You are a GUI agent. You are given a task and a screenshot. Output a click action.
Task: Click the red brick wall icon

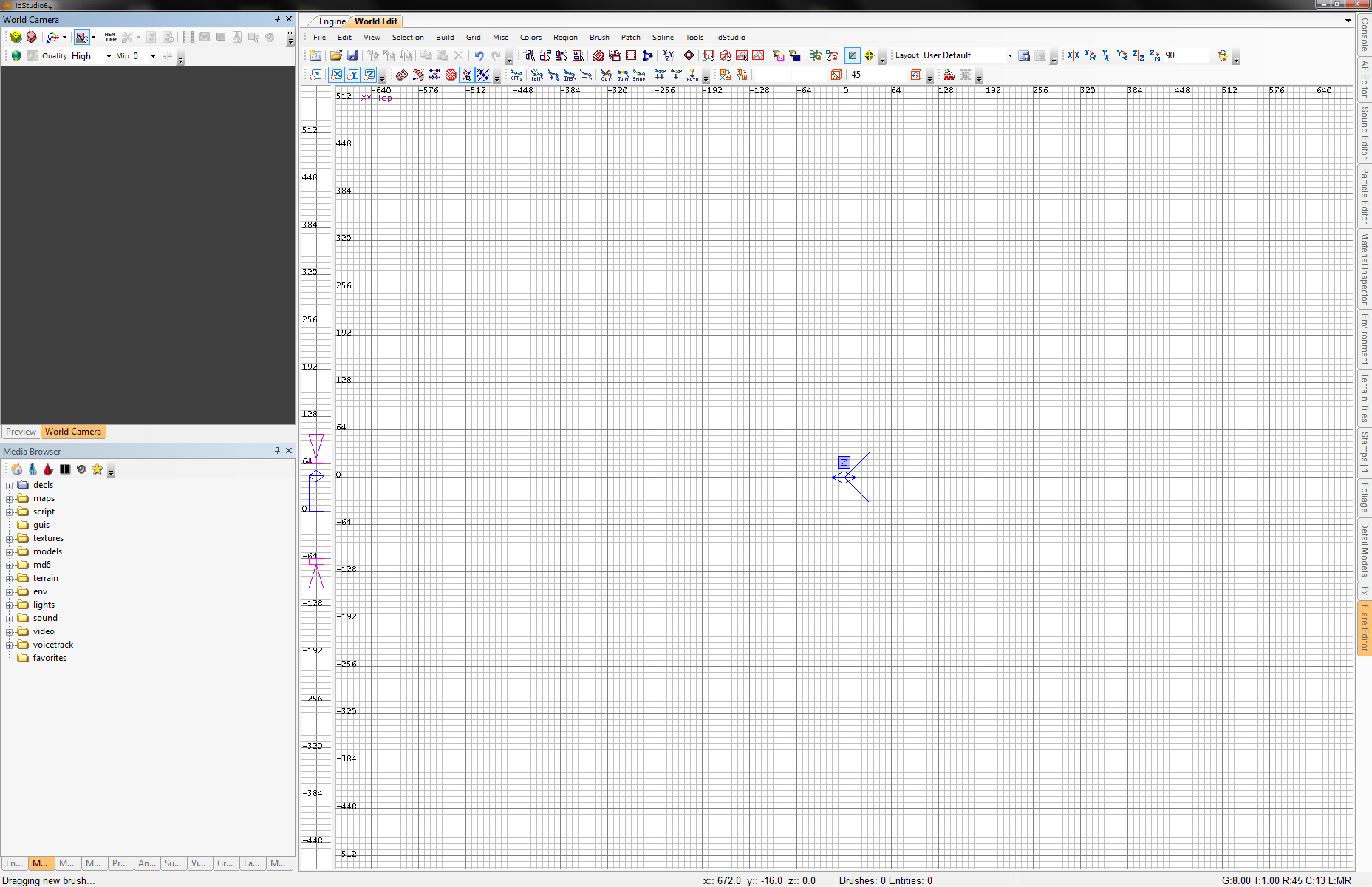coord(949,75)
